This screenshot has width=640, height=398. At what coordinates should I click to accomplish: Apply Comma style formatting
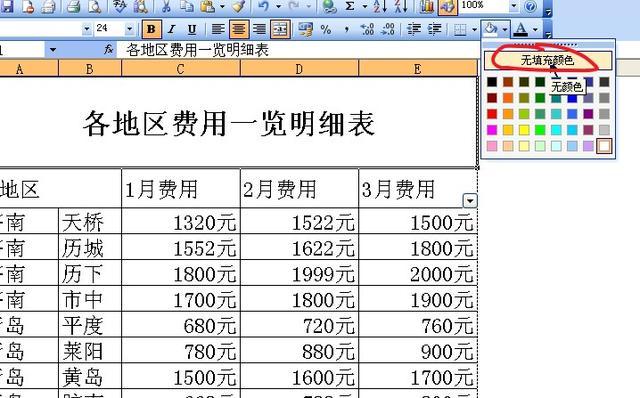coord(346,29)
